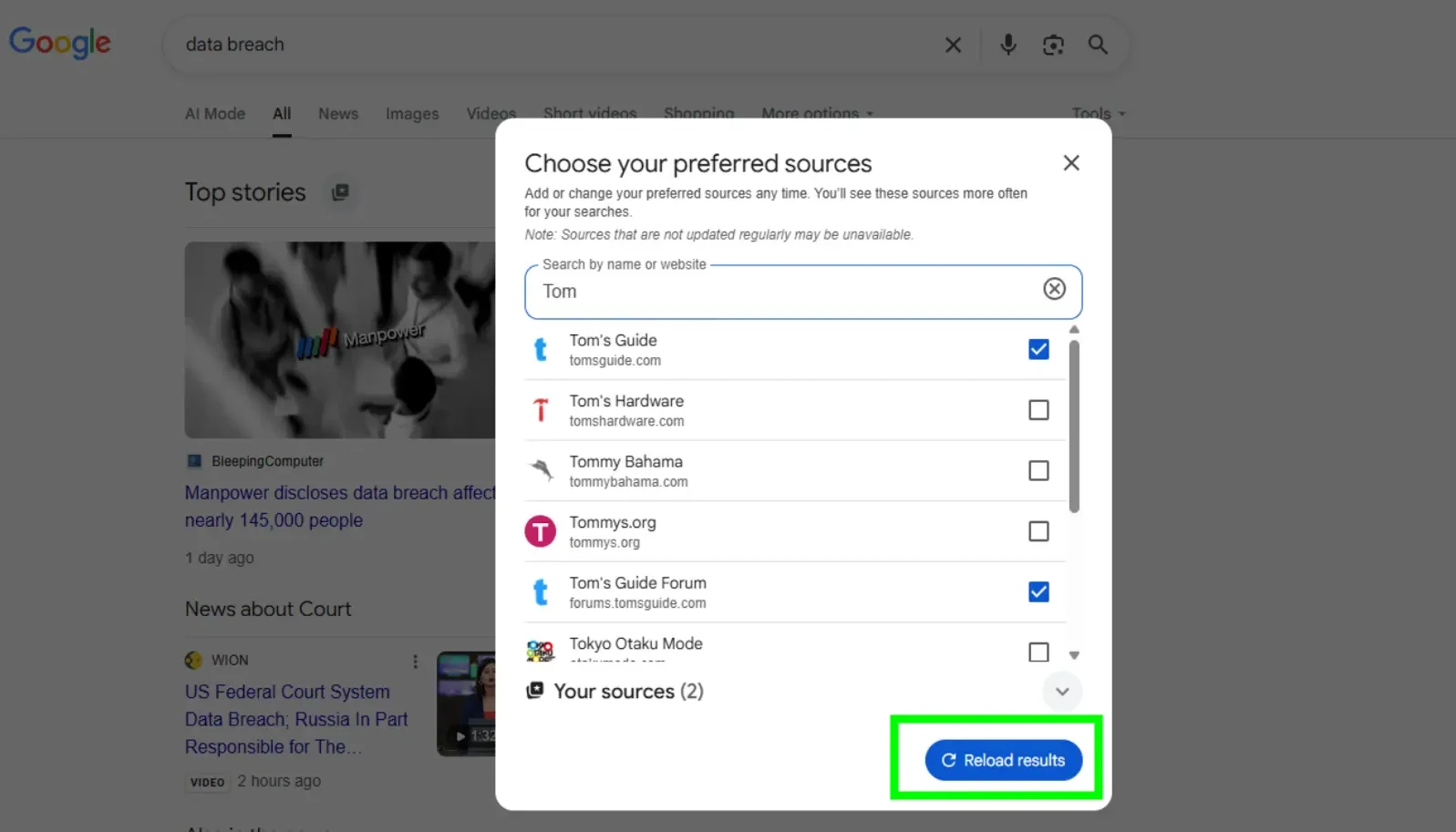The image size is (1456, 832).
Task: Click the Your sources stack icon
Action: (x=535, y=691)
